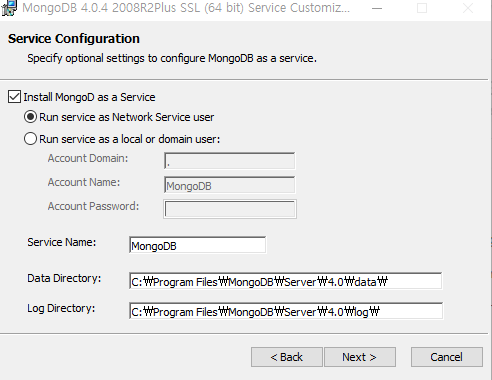Select Run service as local or domain user
The image size is (492, 380).
[30, 139]
